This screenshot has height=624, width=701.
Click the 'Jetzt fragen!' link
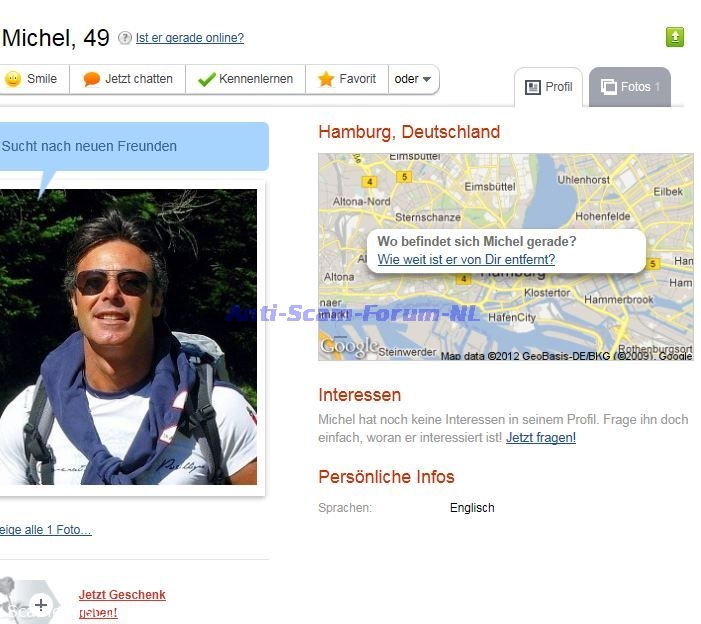(541, 438)
